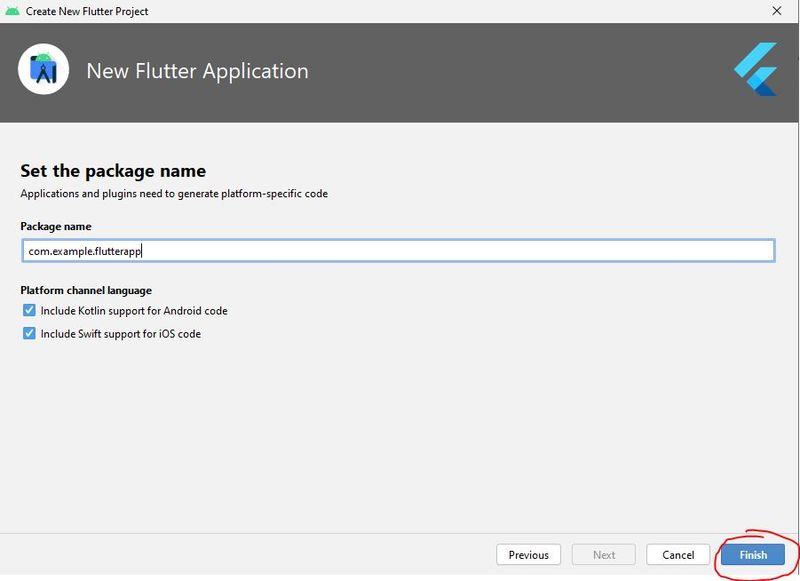
Task: Click the 'Set the package name' heading
Action: 113,171
